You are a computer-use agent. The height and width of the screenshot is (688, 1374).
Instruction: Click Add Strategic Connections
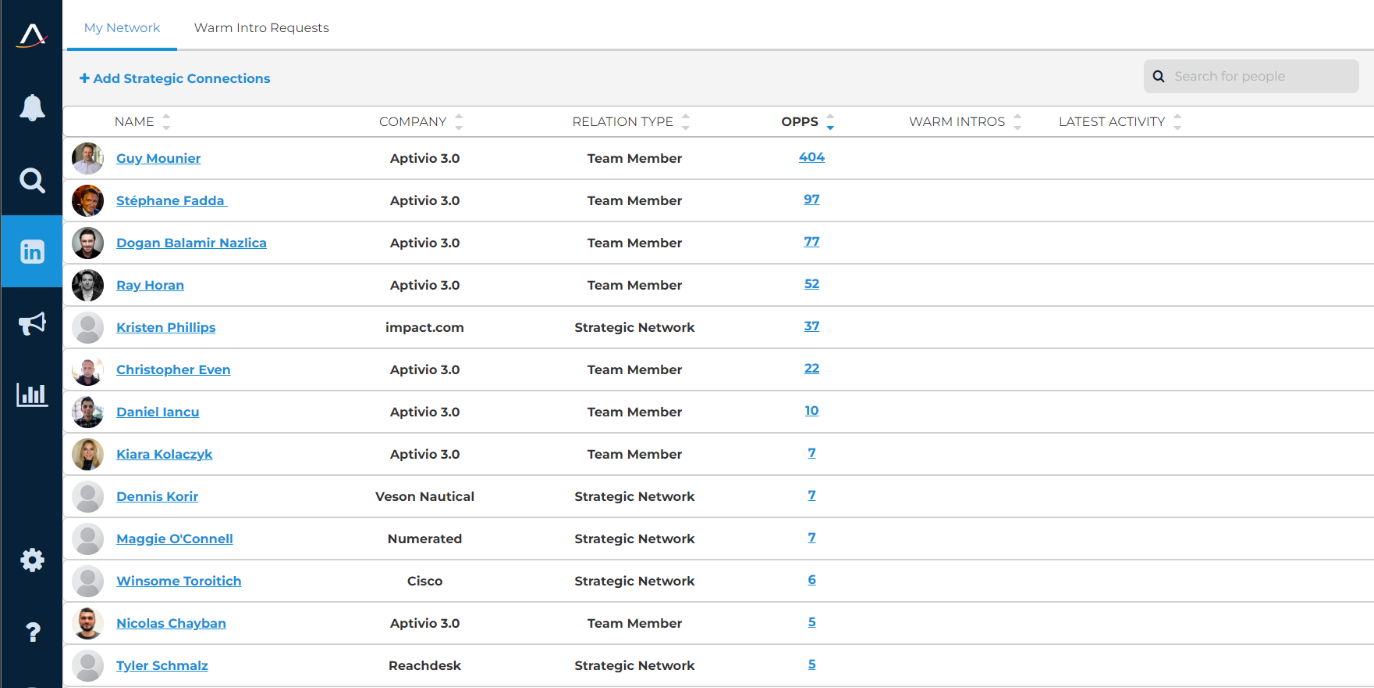pos(175,78)
